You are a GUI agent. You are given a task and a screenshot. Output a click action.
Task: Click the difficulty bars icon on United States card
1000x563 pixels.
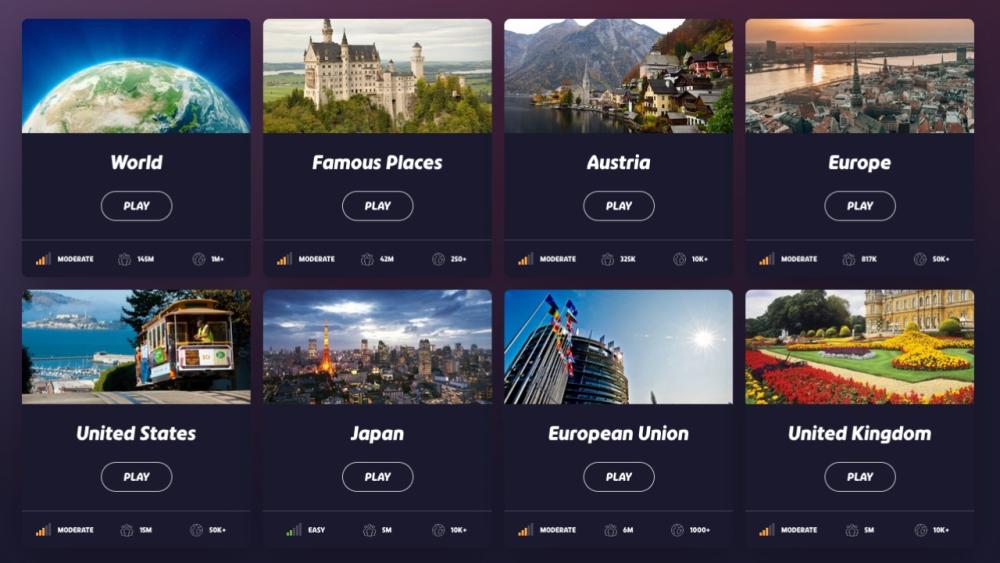[43, 530]
